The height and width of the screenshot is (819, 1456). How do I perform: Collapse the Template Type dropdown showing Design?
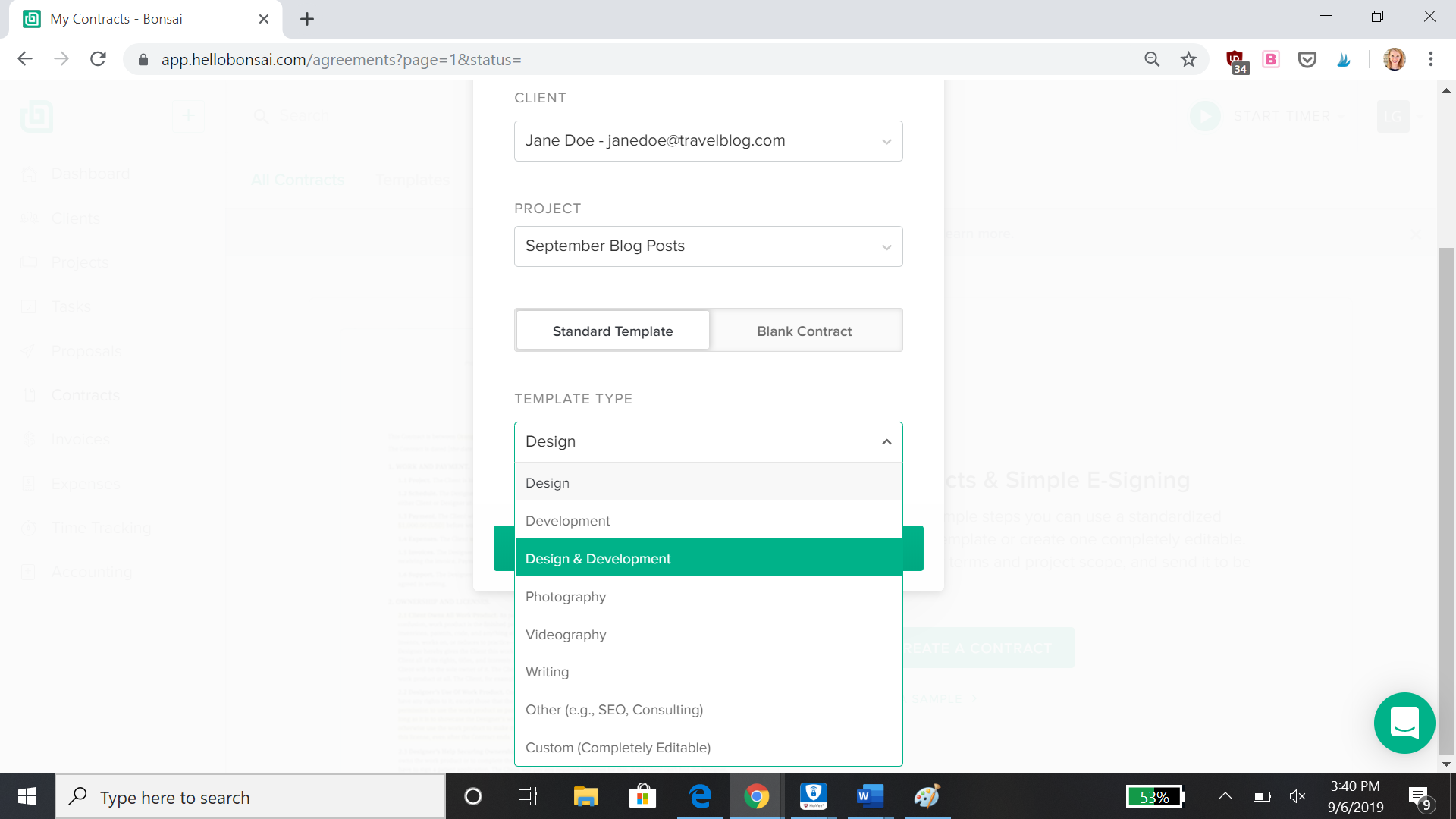[708, 442]
